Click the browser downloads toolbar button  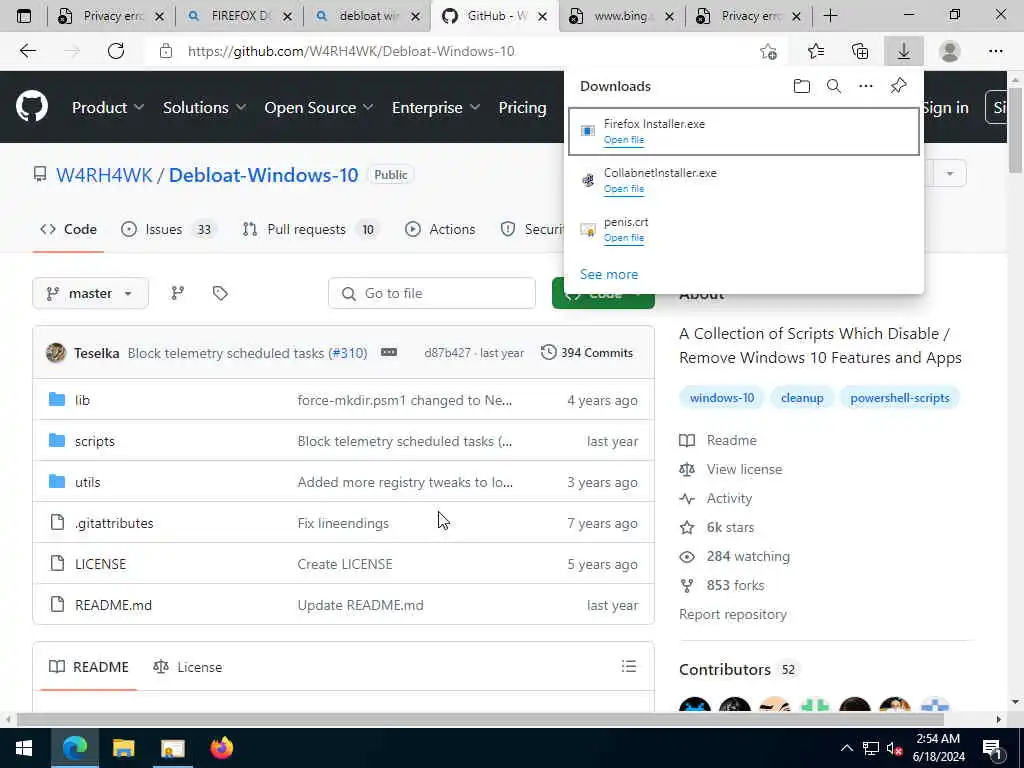pyautogui.click(x=903, y=51)
